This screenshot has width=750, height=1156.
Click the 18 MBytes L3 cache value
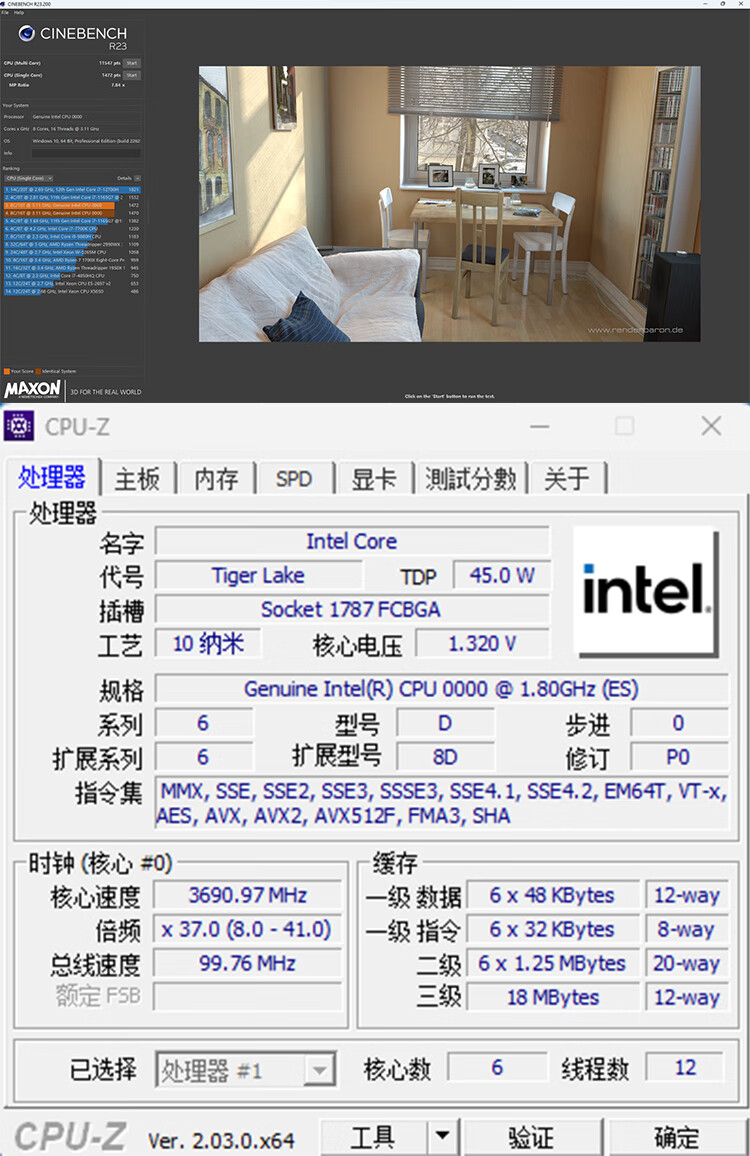pyautogui.click(x=553, y=997)
